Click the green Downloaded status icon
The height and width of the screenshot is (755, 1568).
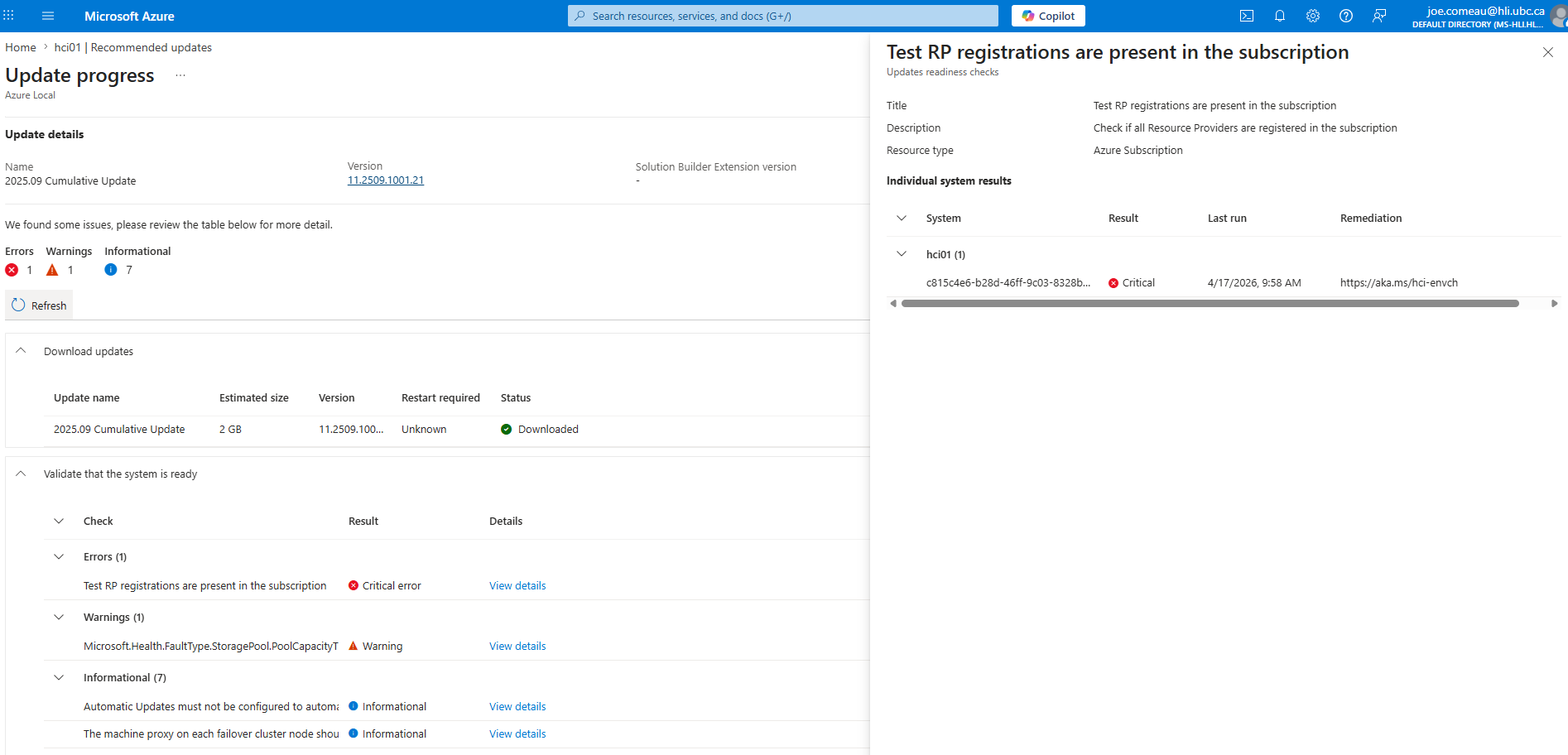[x=506, y=429]
